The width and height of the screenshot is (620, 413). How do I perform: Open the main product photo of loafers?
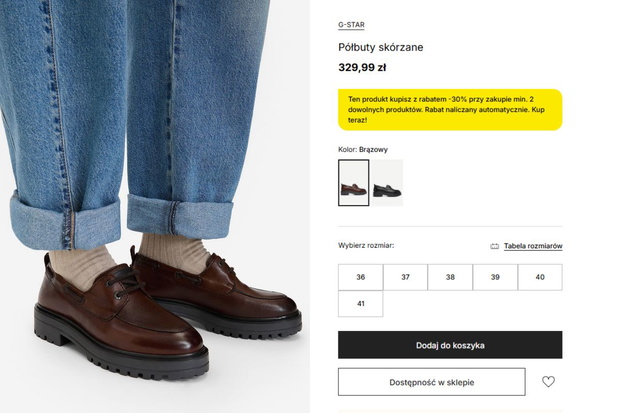pos(155,206)
